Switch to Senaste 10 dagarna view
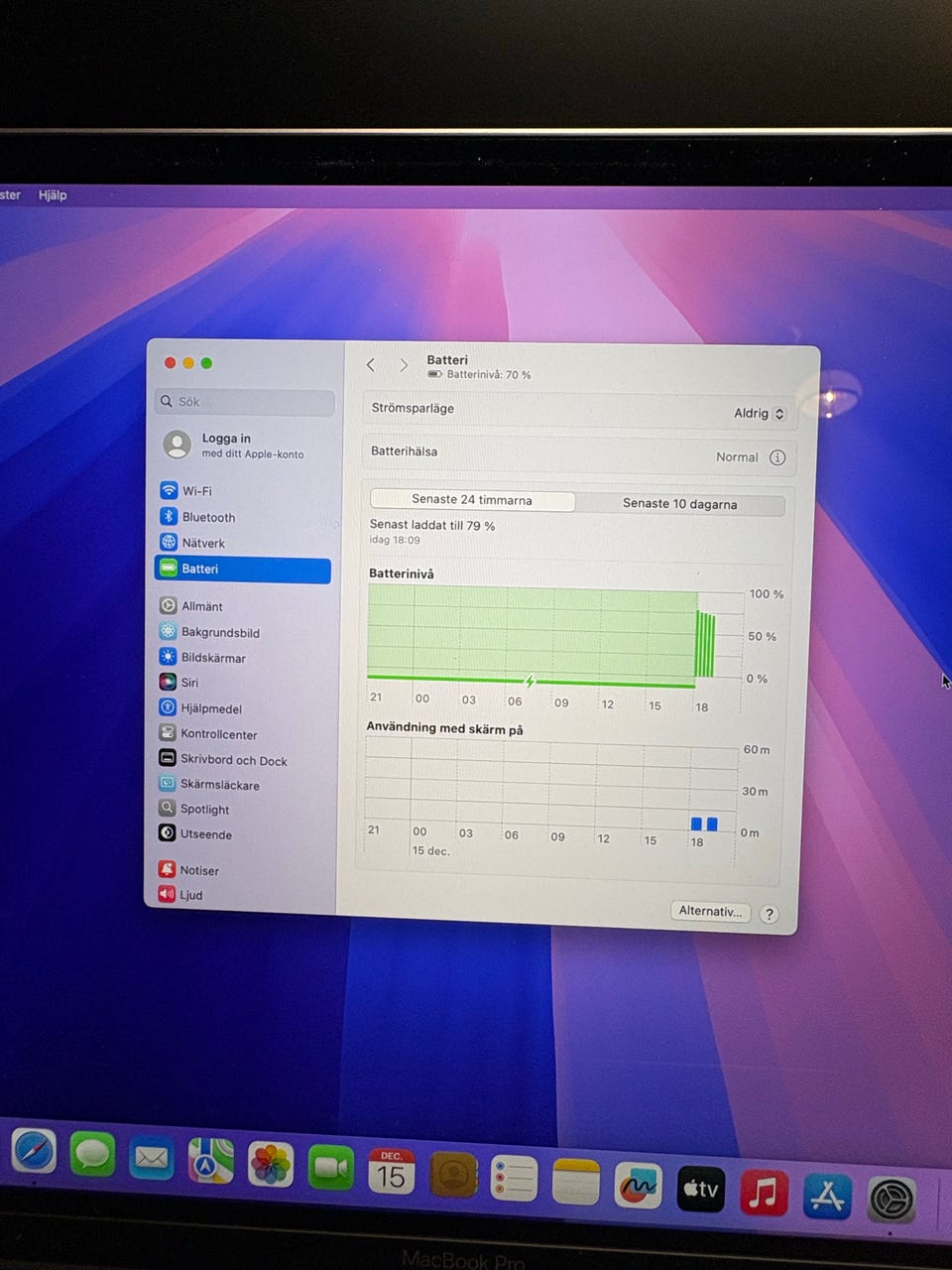The width and height of the screenshot is (952, 1270). click(x=679, y=504)
